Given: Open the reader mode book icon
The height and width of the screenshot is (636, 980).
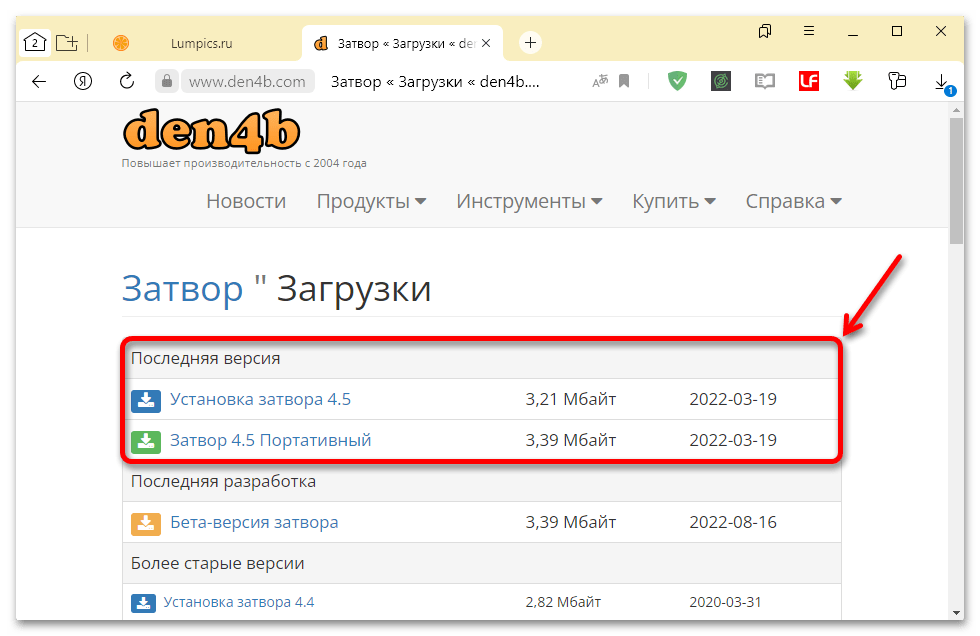Looking at the screenshot, I should 764,81.
